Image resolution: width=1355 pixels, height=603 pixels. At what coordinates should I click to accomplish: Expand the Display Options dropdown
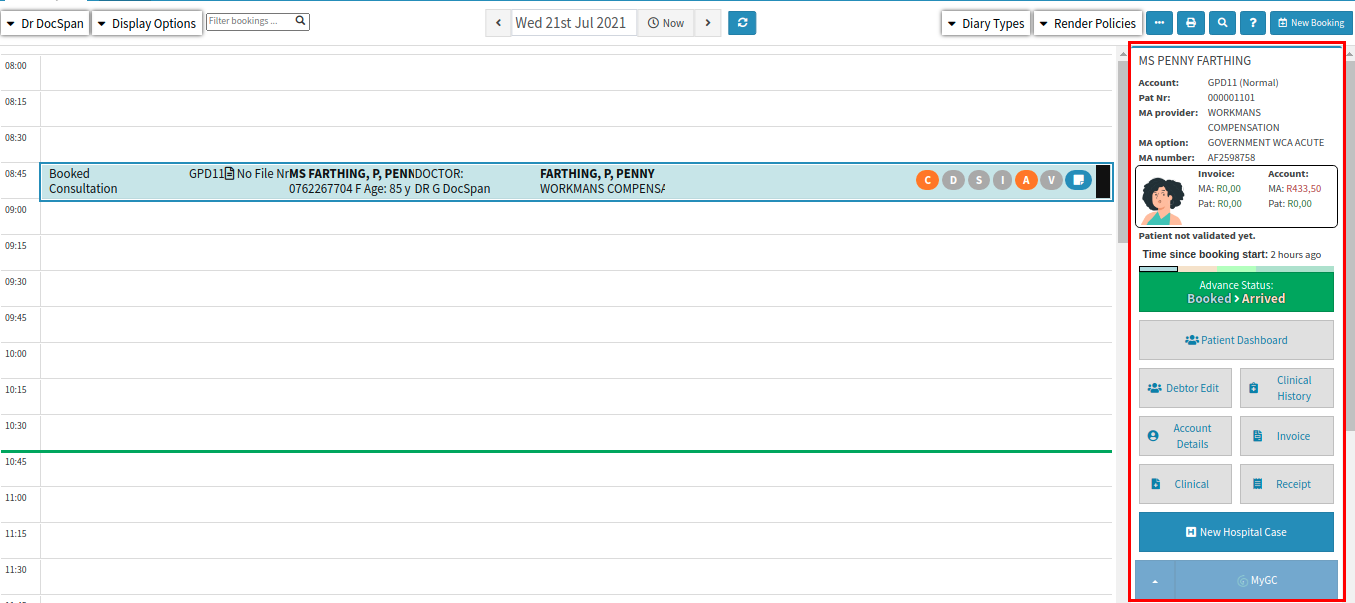147,23
